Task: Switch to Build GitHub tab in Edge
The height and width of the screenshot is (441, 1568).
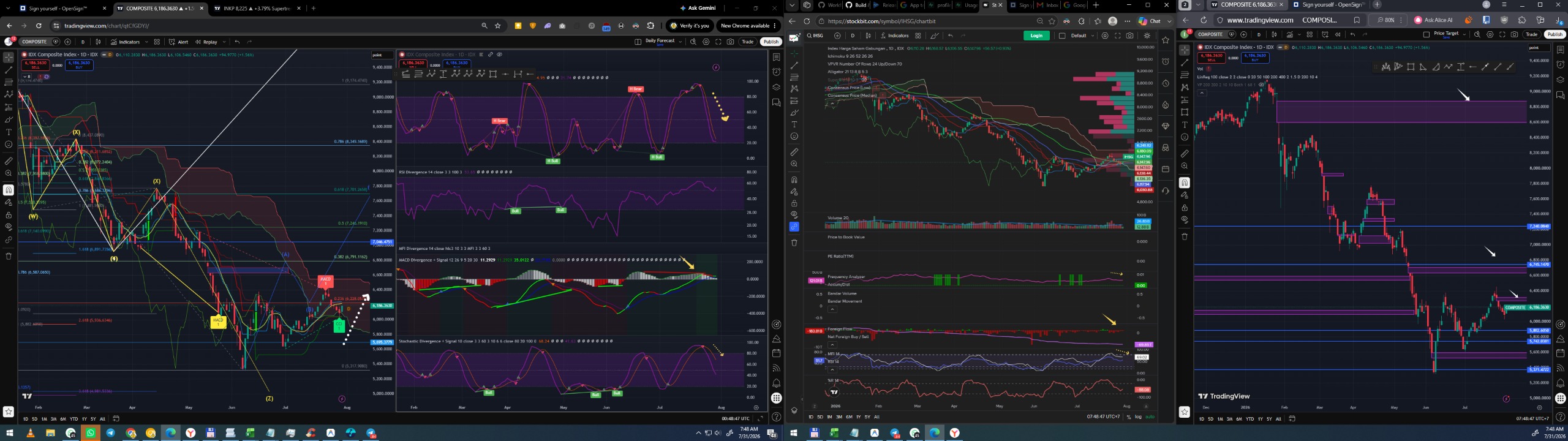Action: 856,6
